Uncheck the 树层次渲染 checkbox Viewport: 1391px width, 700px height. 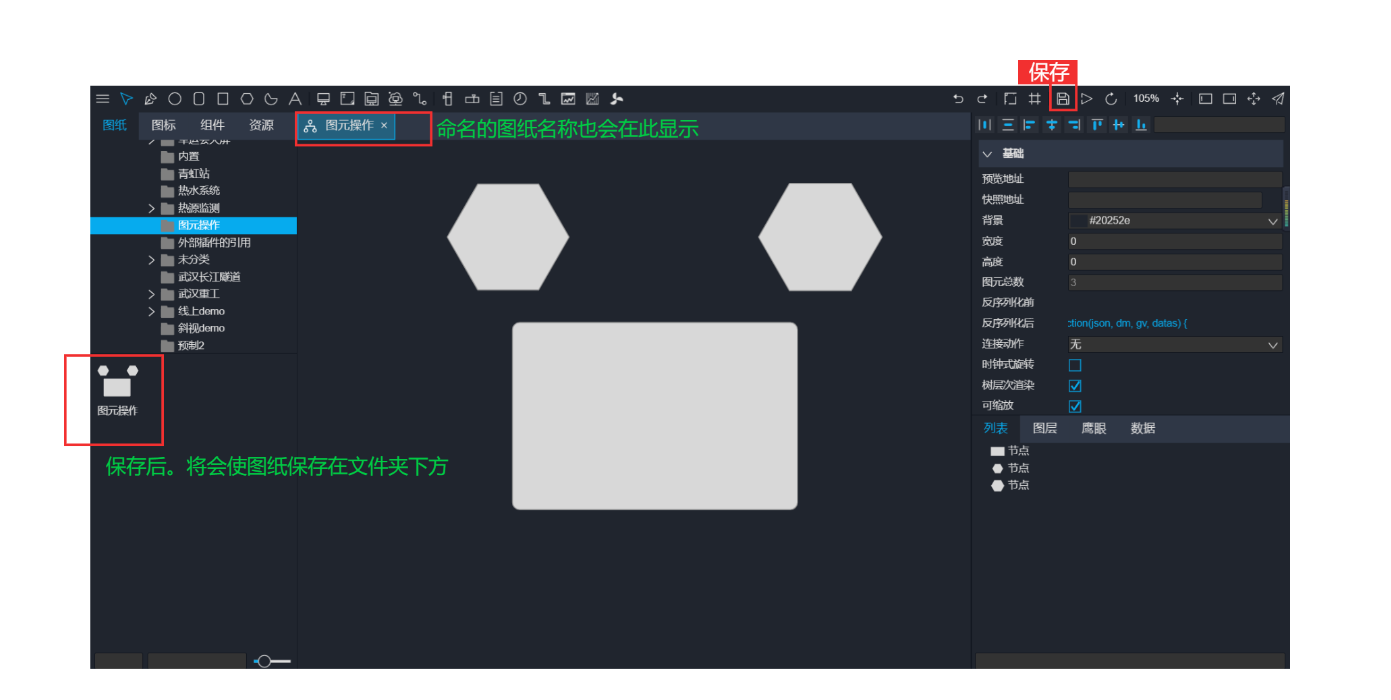pyautogui.click(x=1075, y=386)
